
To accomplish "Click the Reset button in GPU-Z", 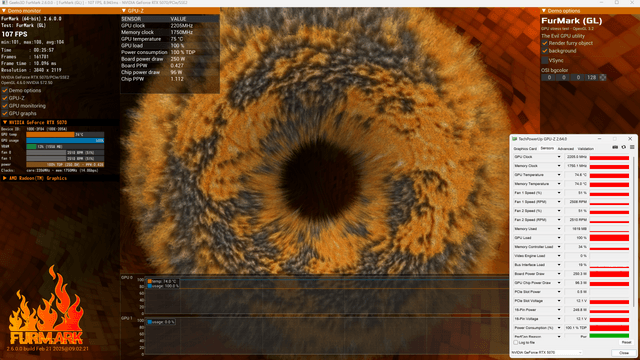I will [626, 342].
